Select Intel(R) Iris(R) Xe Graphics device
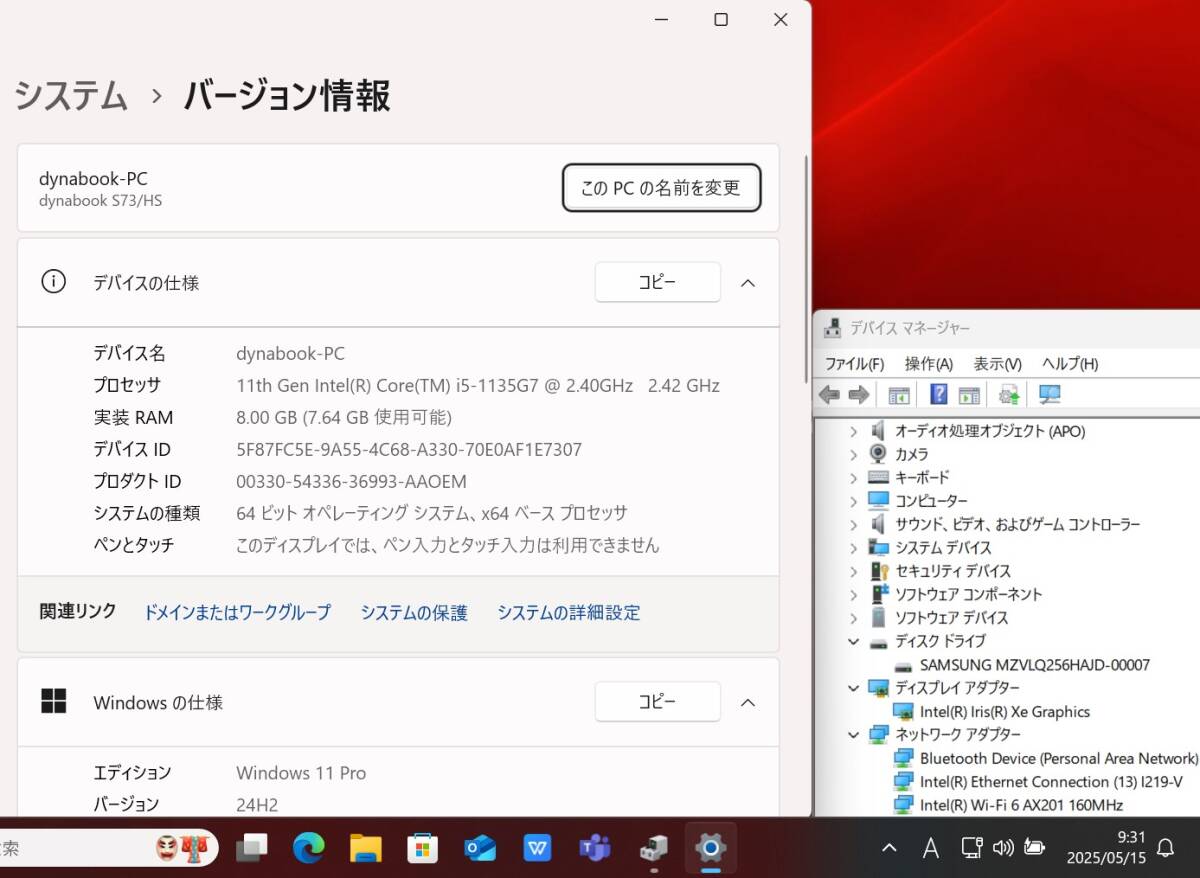 pos(1004,711)
